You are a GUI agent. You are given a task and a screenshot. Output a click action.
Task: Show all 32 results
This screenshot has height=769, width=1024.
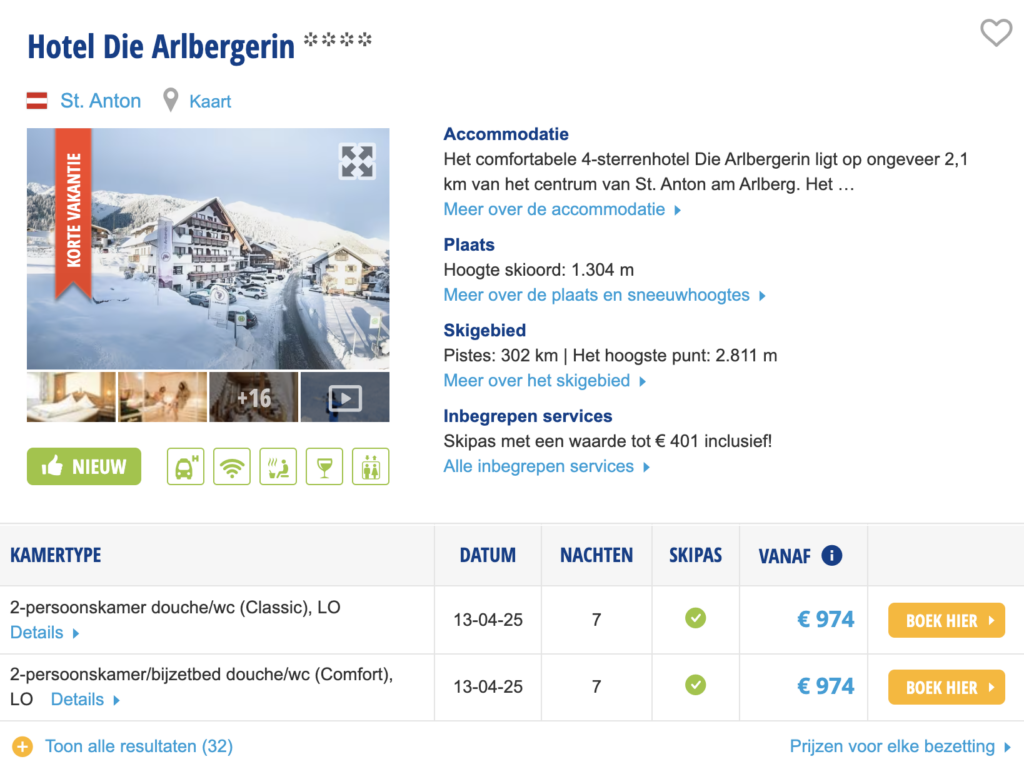(x=138, y=746)
